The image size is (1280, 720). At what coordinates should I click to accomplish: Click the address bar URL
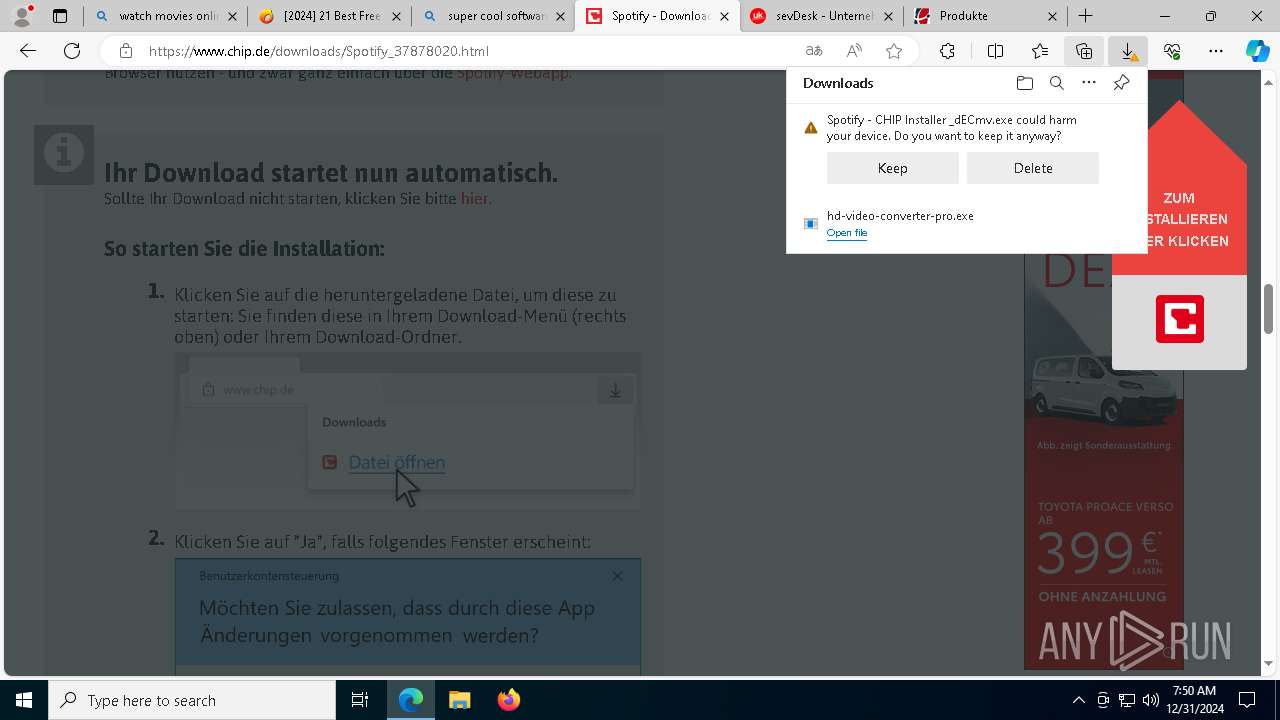(319, 51)
